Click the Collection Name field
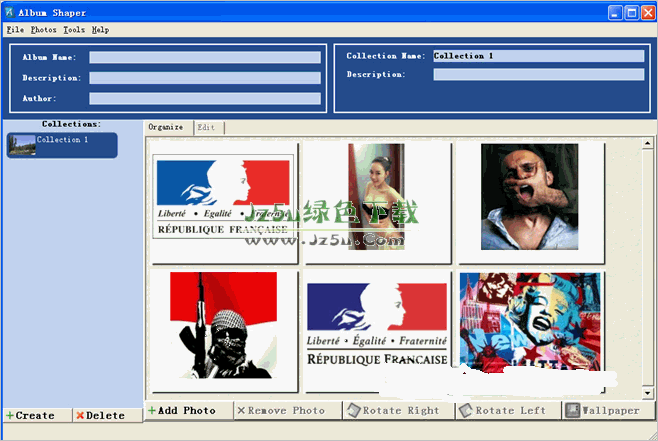Screen dimensions: 658x441 pyautogui.click(x=538, y=56)
